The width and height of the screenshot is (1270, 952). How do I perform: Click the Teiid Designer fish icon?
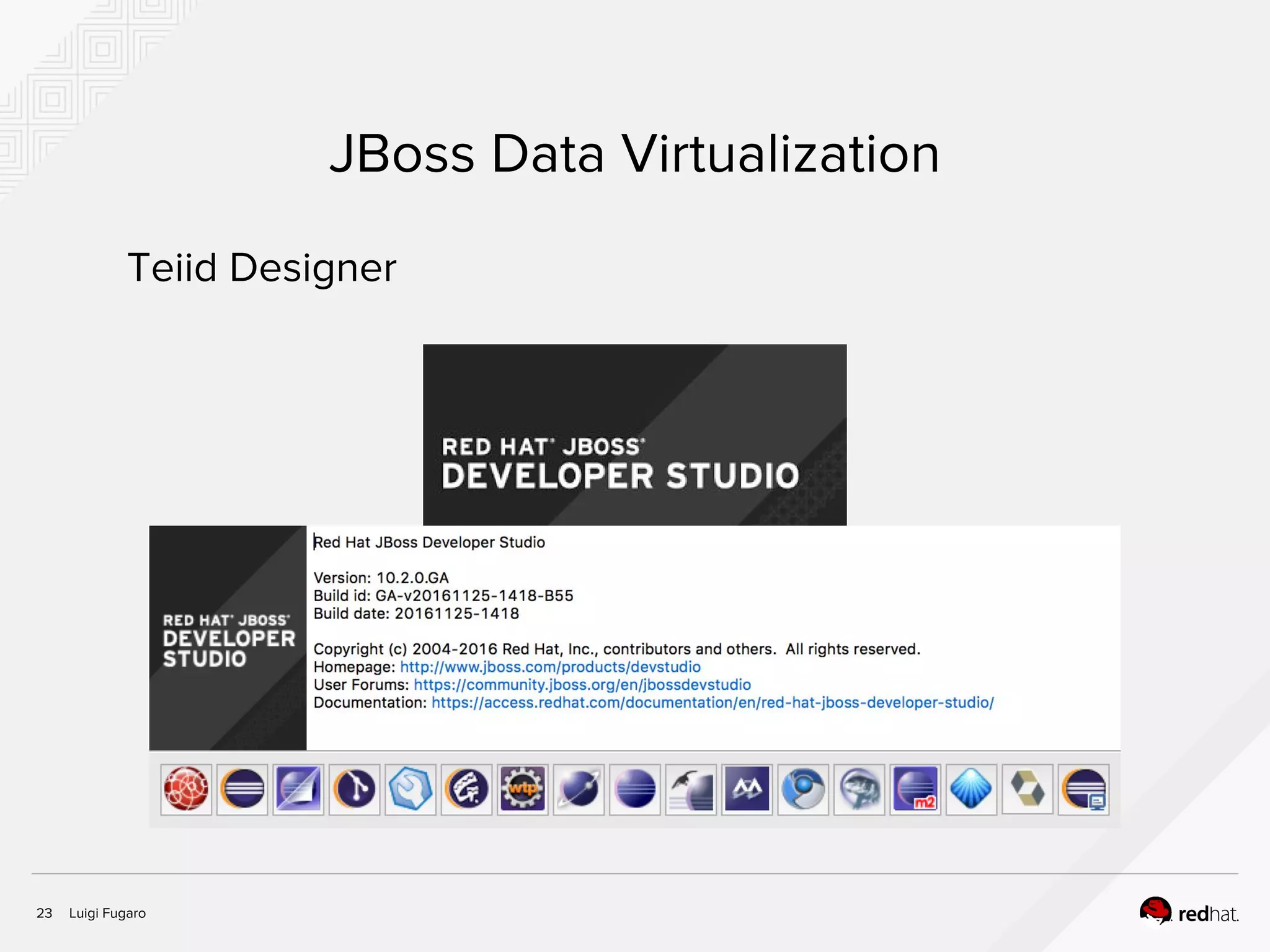859,789
